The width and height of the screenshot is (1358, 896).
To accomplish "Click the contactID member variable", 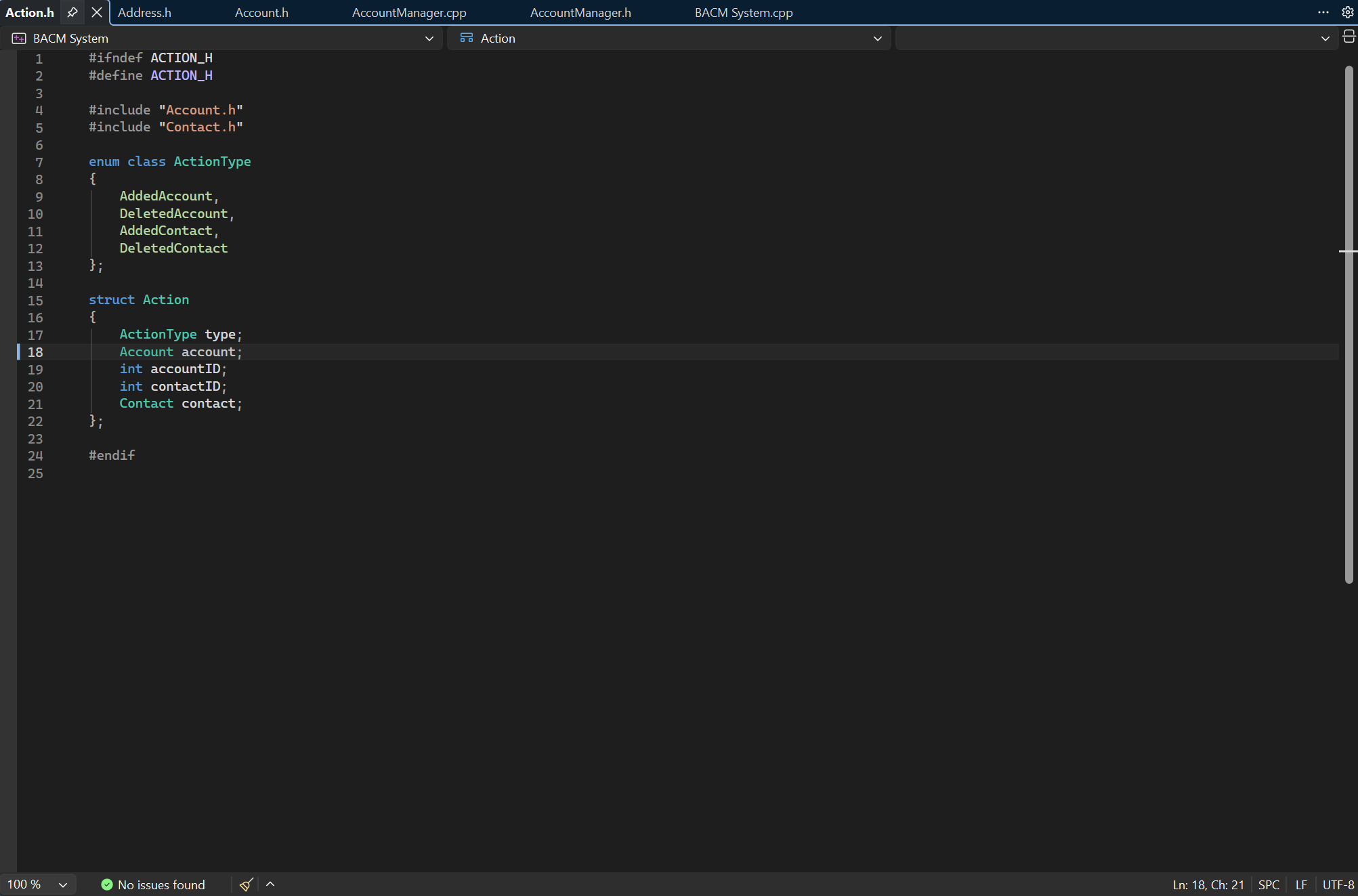I will click(186, 386).
